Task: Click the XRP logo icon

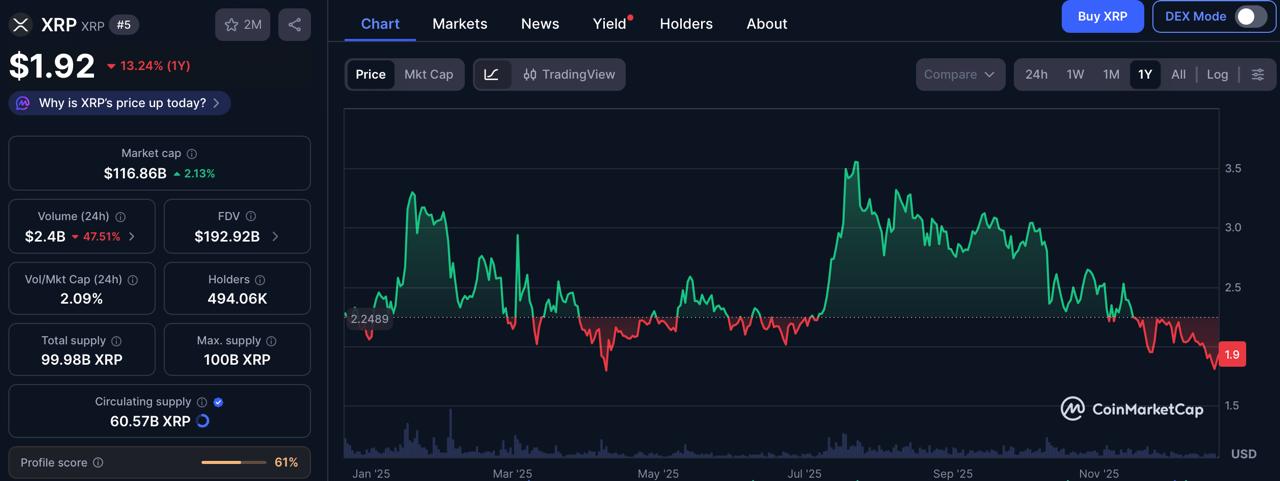Action: pos(20,24)
